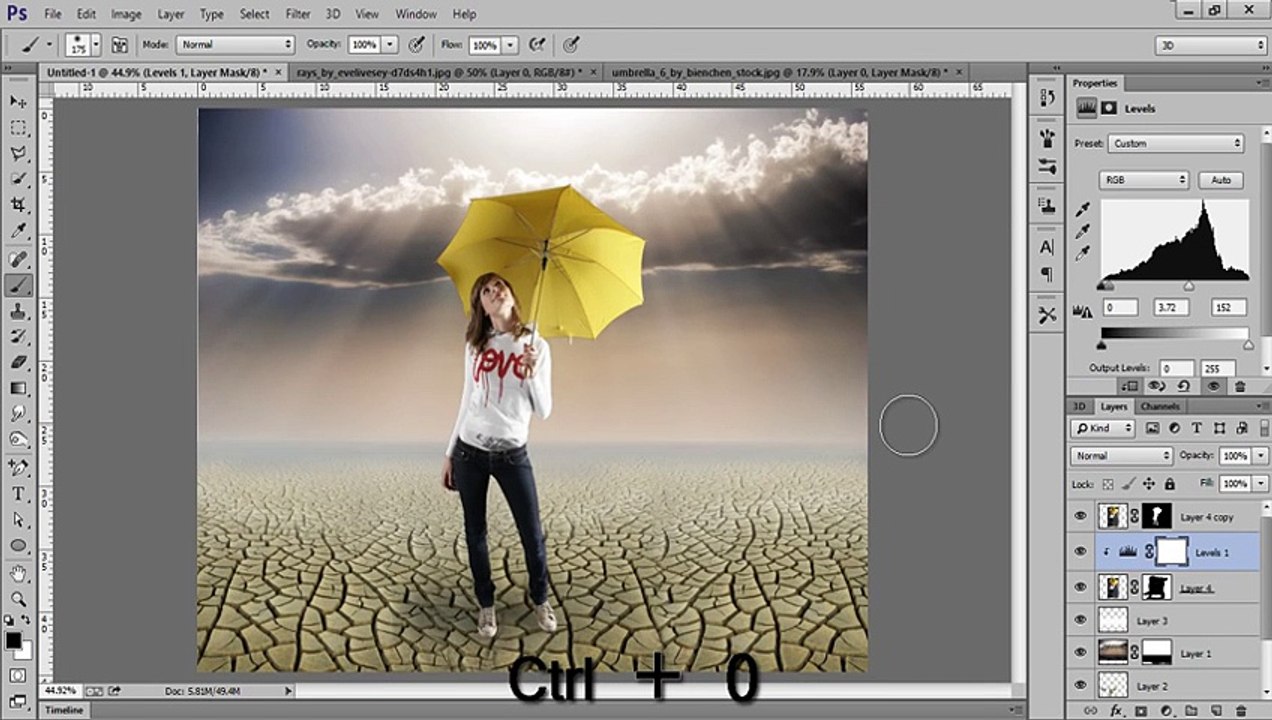Reset Levels adjustment to defaults
This screenshot has width=1272, height=720.
1184,386
